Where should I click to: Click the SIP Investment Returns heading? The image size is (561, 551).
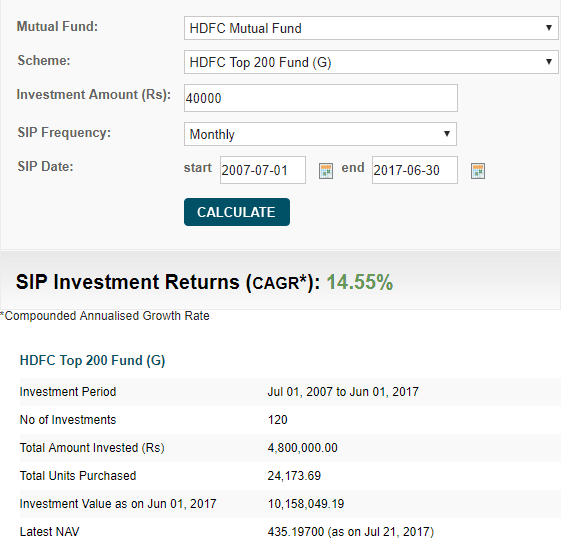click(x=167, y=282)
